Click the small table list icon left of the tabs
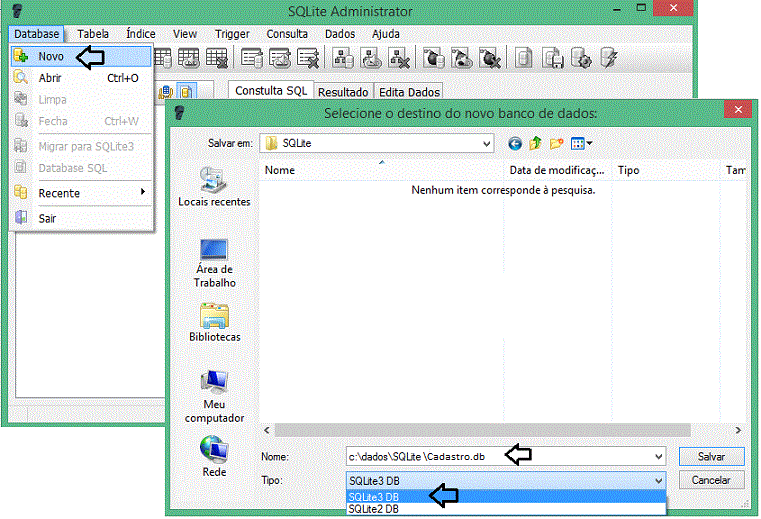This screenshot has height=519, width=761. point(165,91)
